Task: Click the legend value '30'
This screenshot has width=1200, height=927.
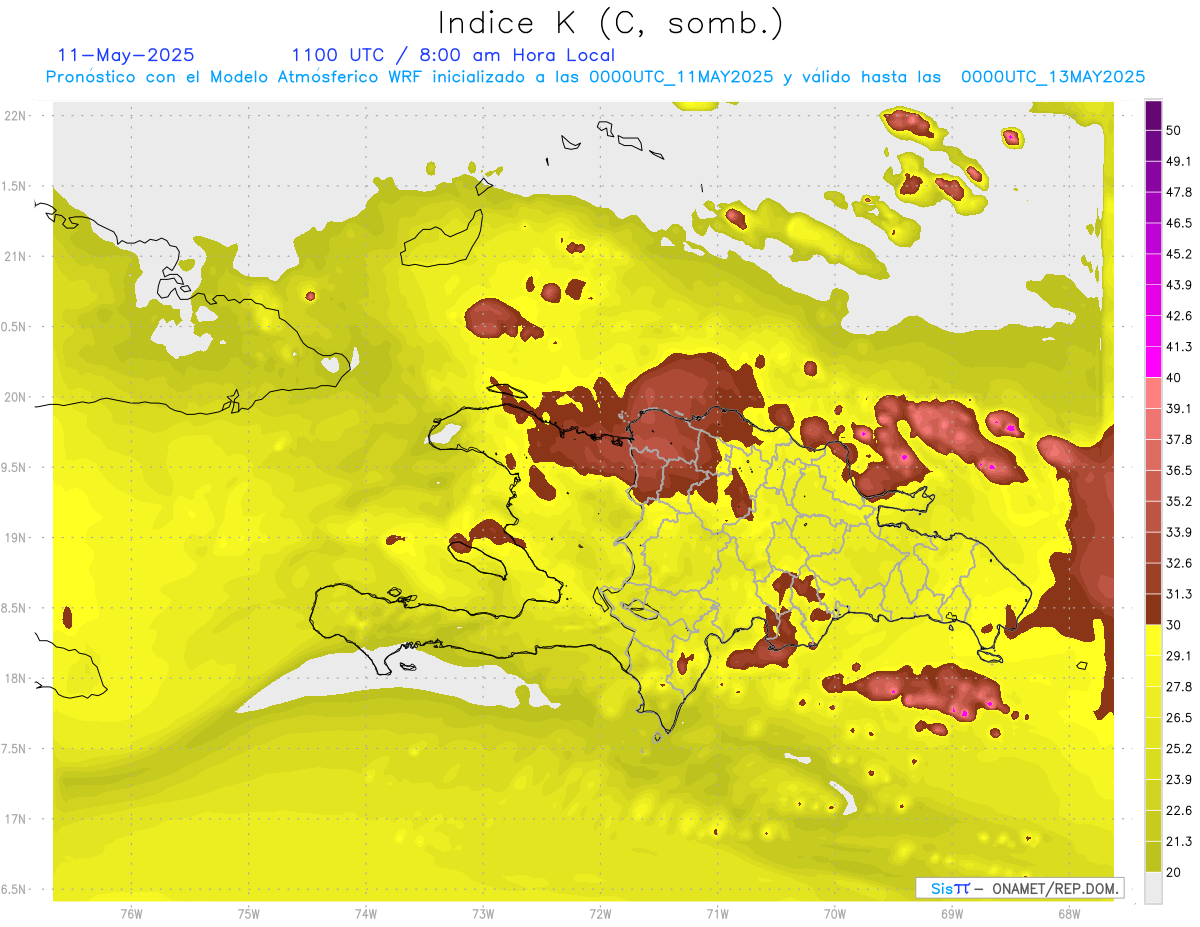Action: (x=1174, y=625)
